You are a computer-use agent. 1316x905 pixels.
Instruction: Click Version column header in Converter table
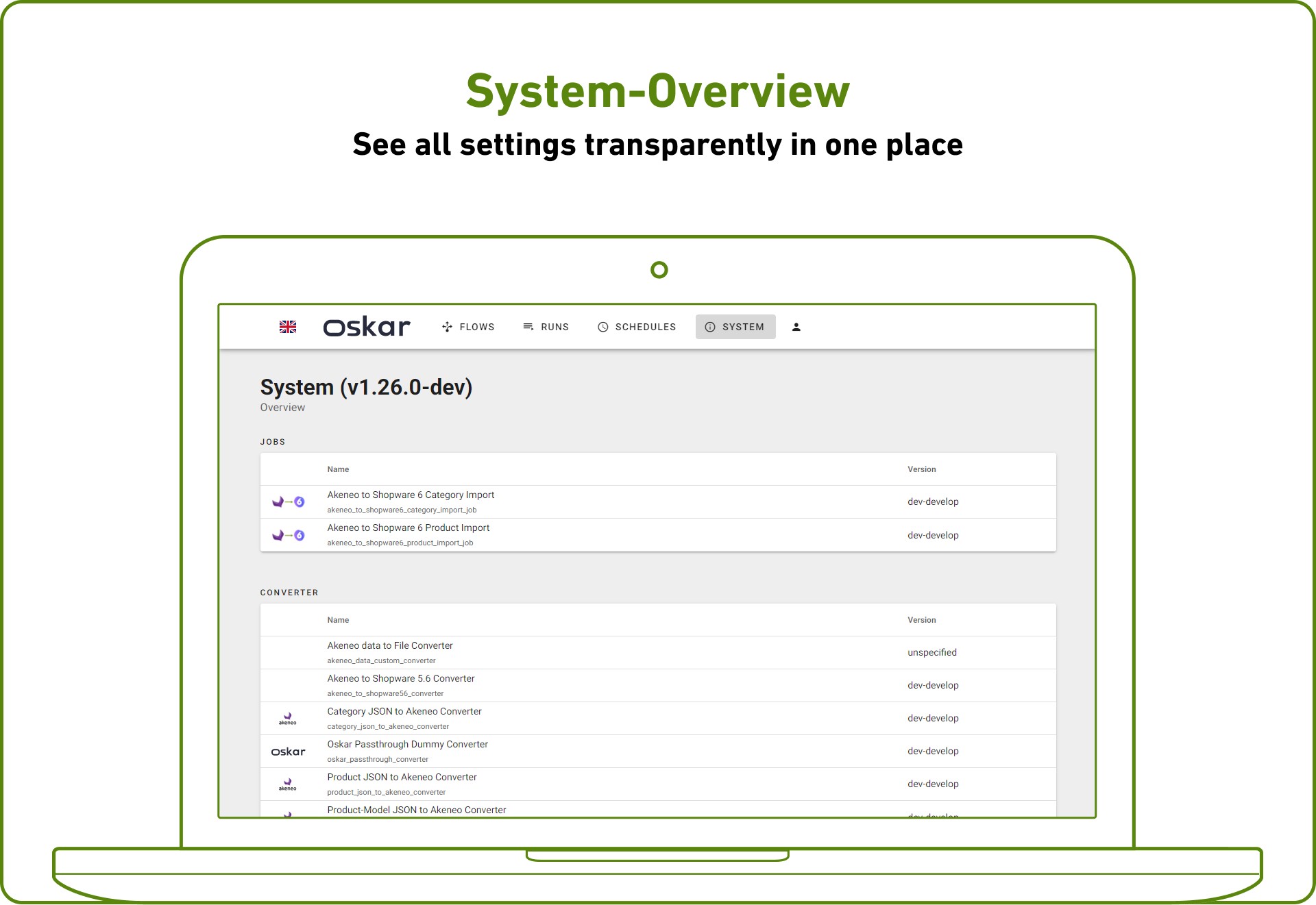tap(921, 620)
